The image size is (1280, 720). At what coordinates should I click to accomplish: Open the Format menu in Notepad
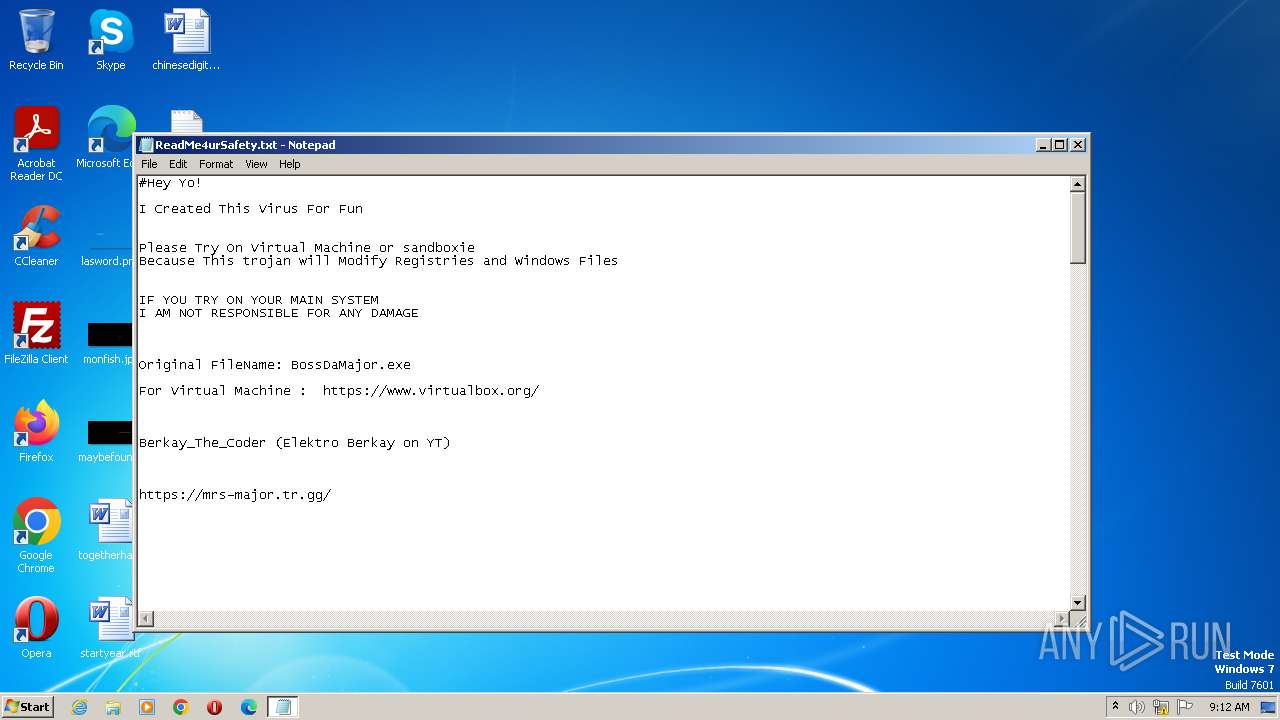coord(216,164)
